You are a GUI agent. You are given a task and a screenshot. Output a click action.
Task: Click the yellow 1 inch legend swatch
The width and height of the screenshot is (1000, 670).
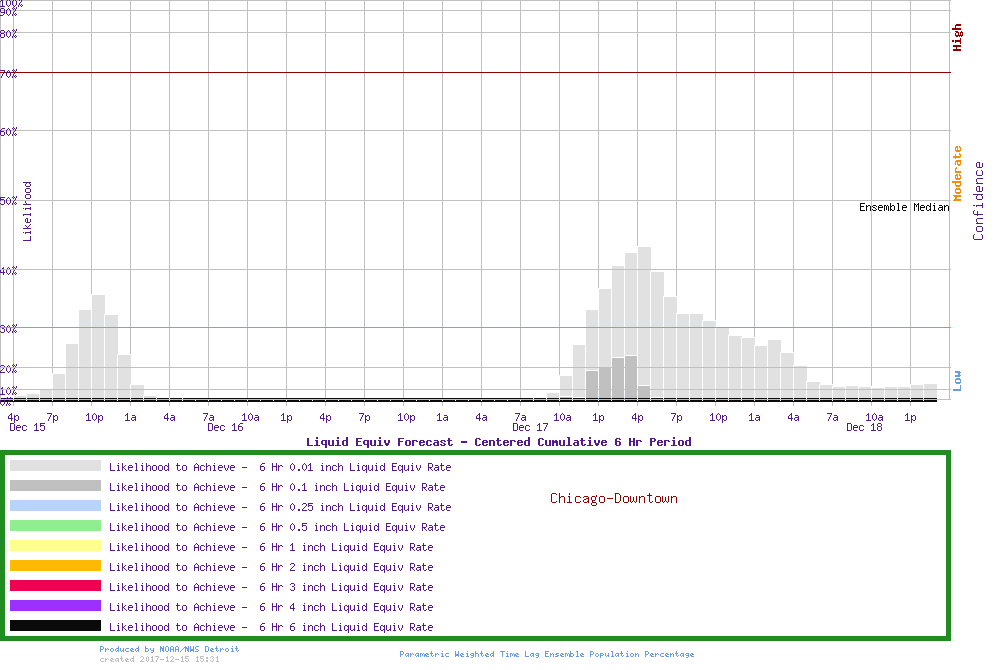click(x=55, y=546)
